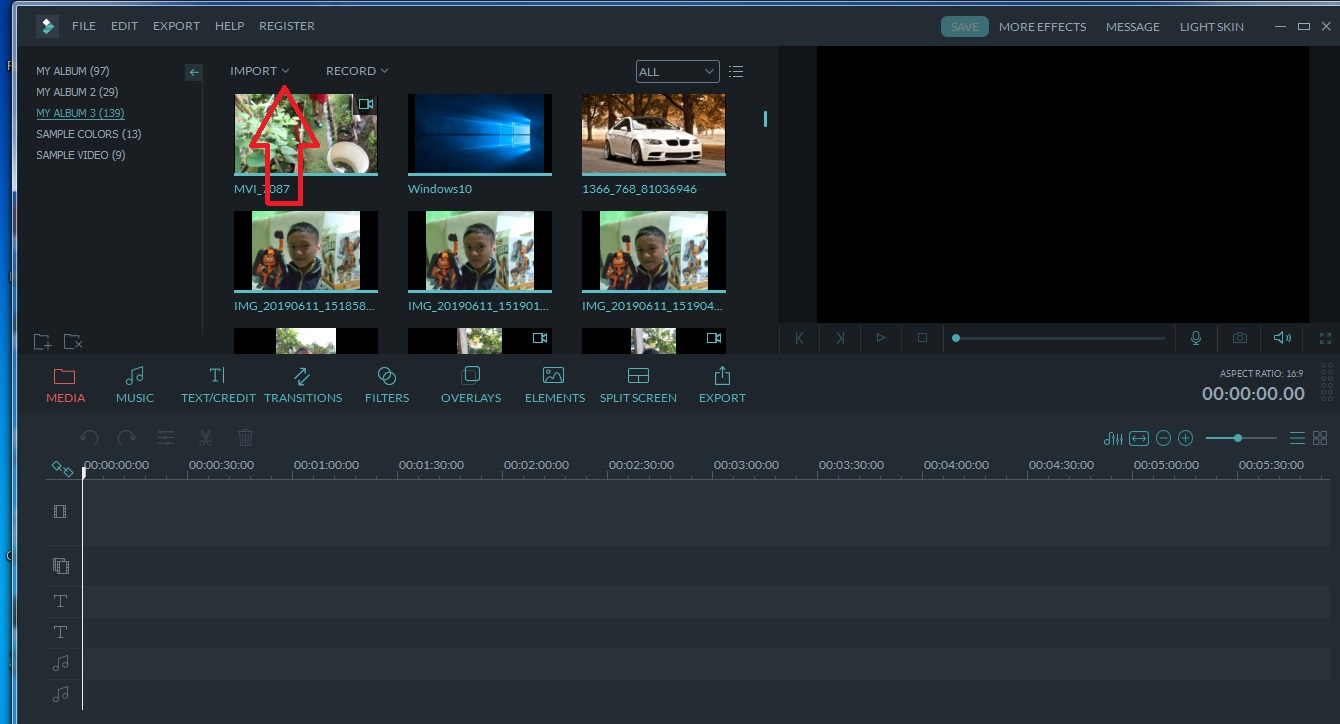Screen dimensions: 1340x724
Task: Open the ALL media filter dropdown
Action: tap(678, 72)
